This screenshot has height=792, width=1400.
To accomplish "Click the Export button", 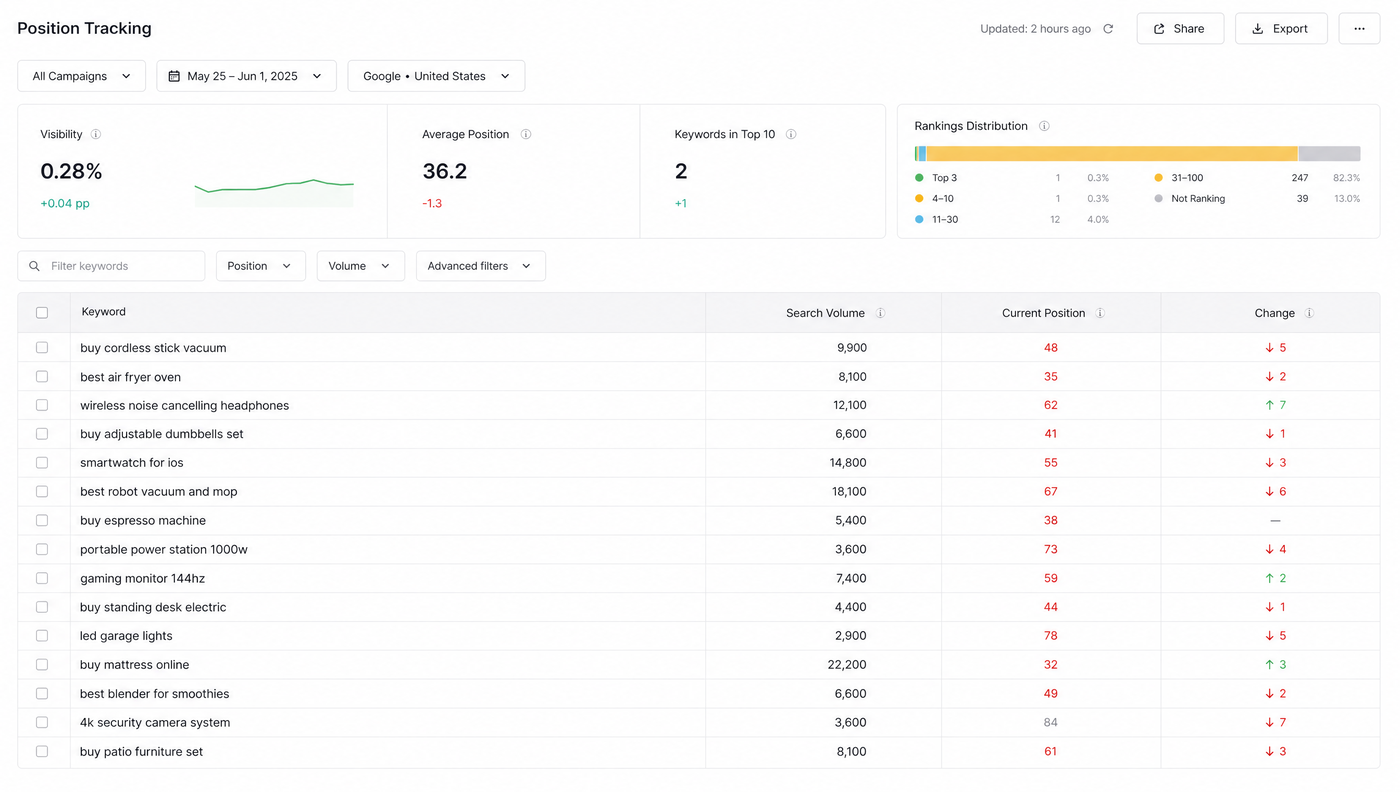I will tap(1281, 29).
